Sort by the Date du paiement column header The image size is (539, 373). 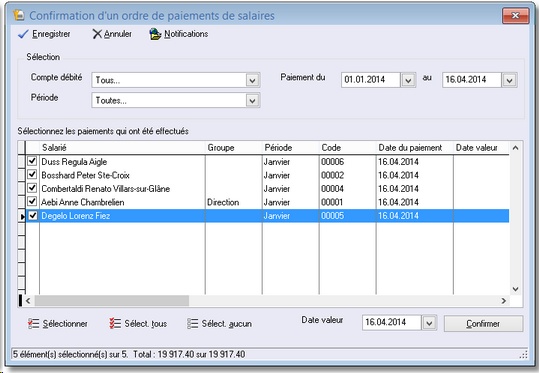click(x=415, y=148)
